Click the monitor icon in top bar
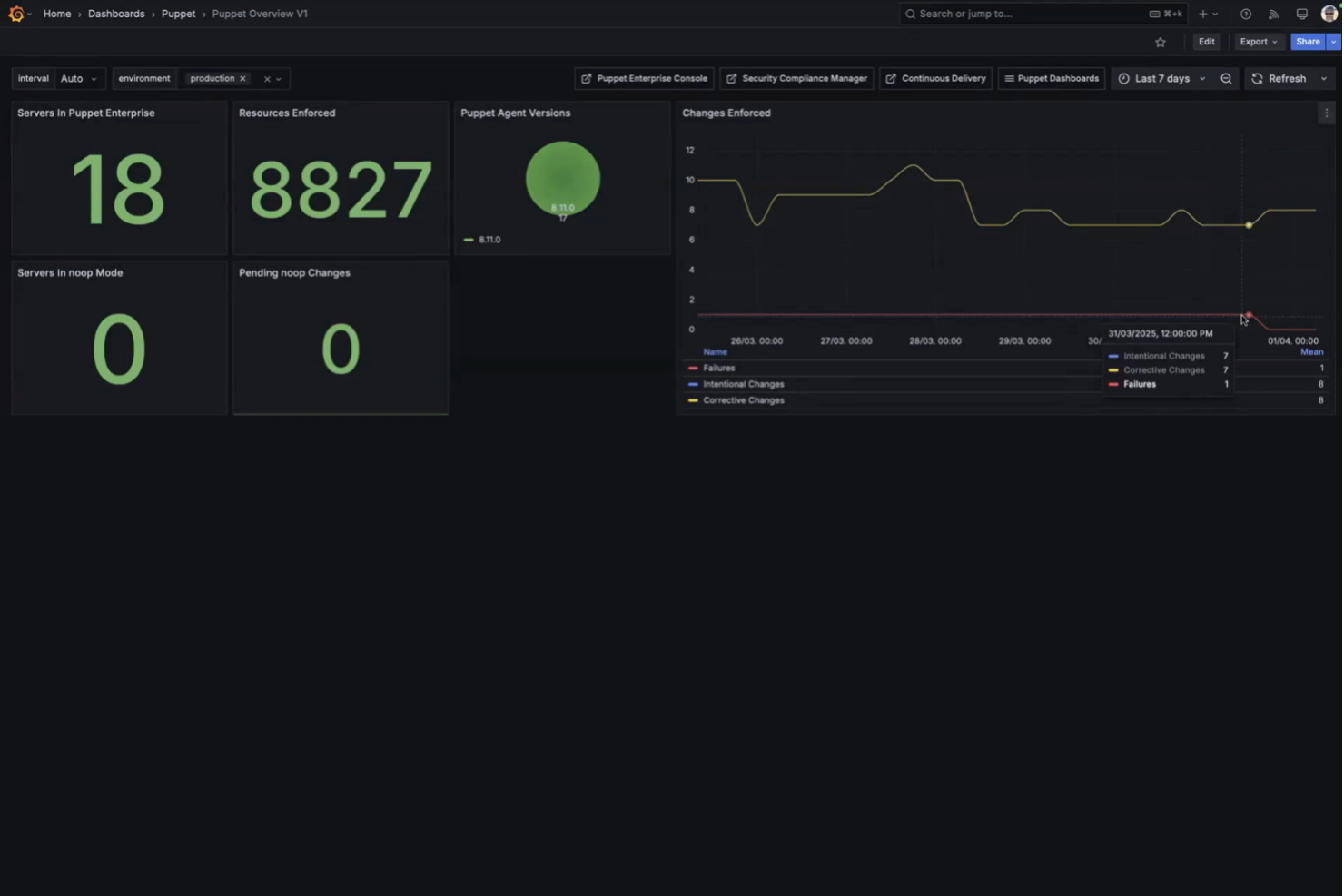This screenshot has width=1344, height=896. [1301, 14]
